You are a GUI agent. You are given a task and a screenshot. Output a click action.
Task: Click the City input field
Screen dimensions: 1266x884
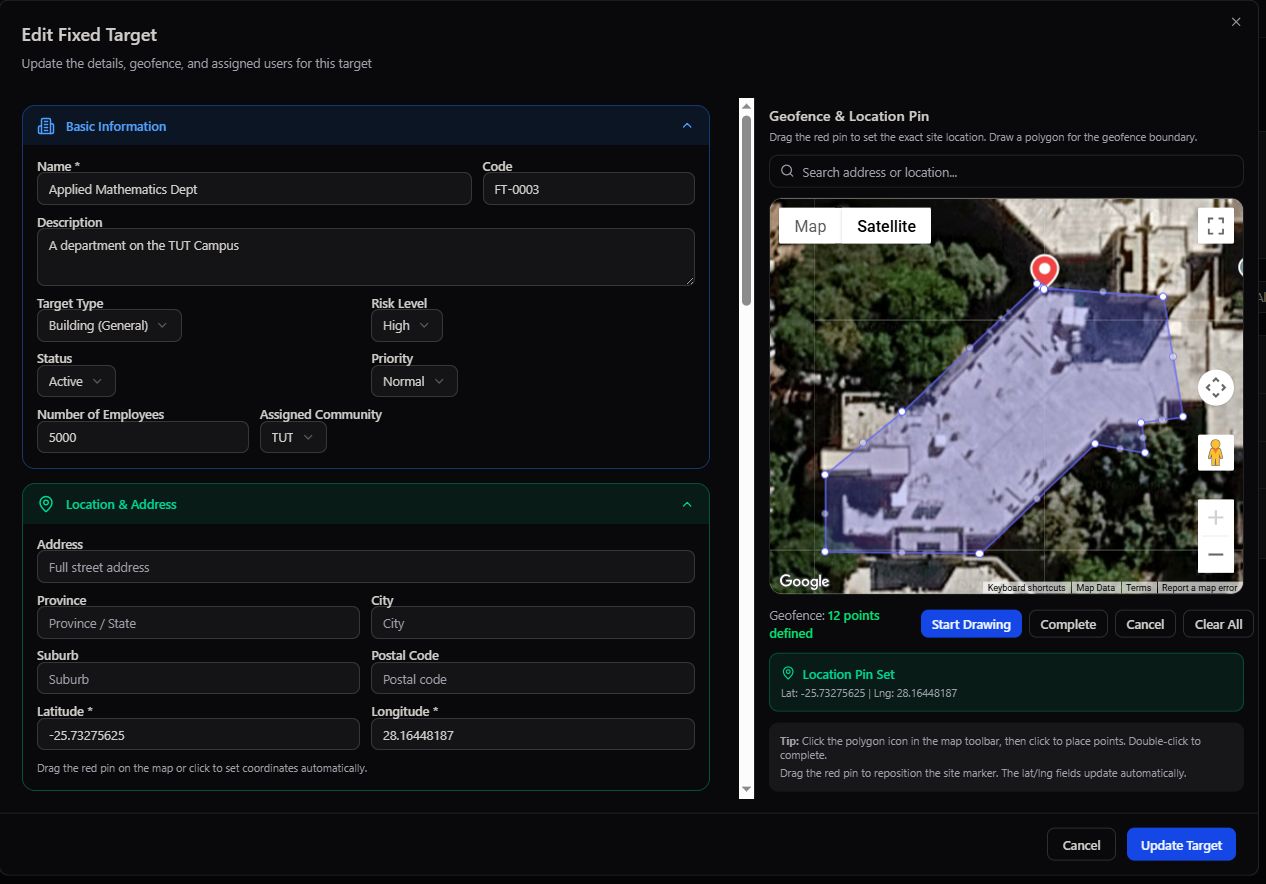tap(533, 623)
